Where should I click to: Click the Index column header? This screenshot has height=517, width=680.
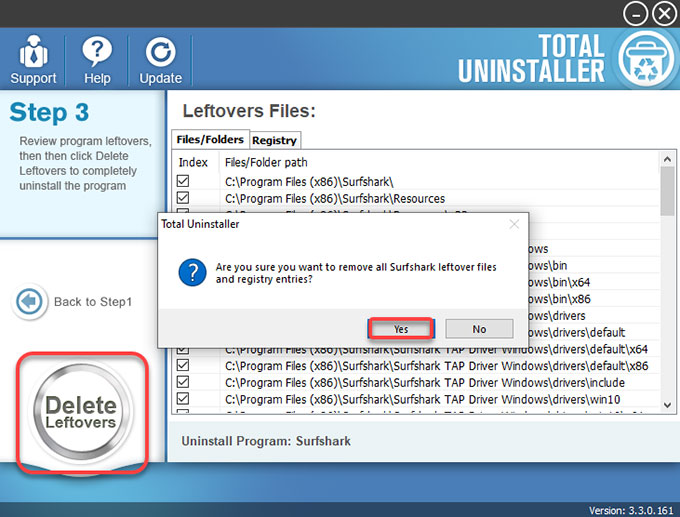[x=193, y=162]
